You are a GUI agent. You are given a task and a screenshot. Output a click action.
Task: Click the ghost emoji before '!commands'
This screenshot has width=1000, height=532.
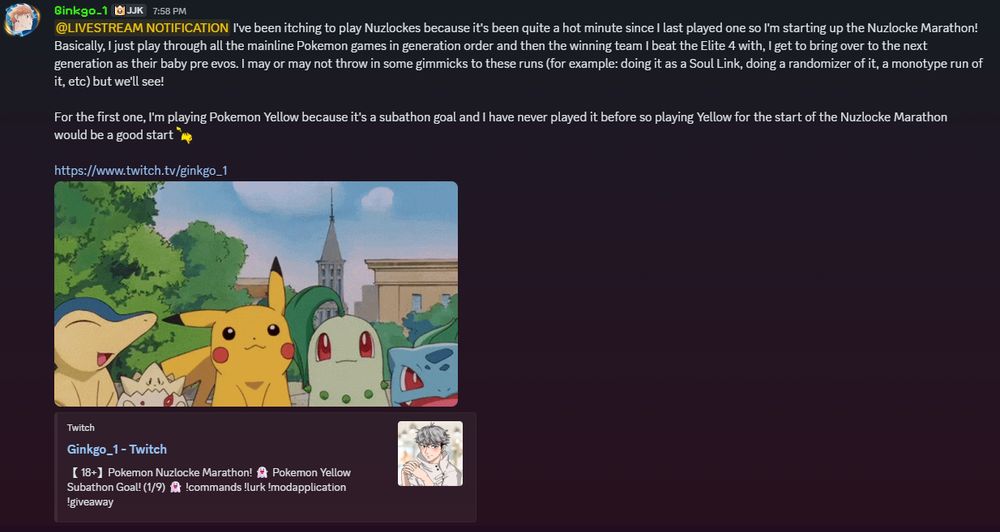point(177,487)
